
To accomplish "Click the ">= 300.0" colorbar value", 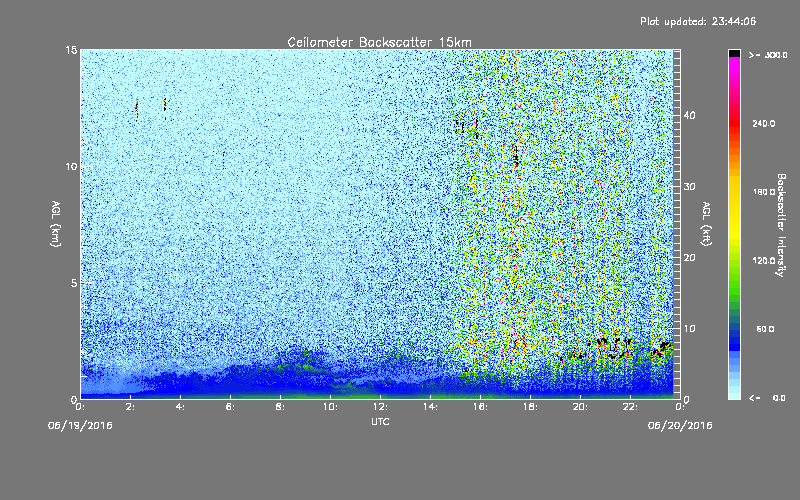I will click(x=768, y=55).
